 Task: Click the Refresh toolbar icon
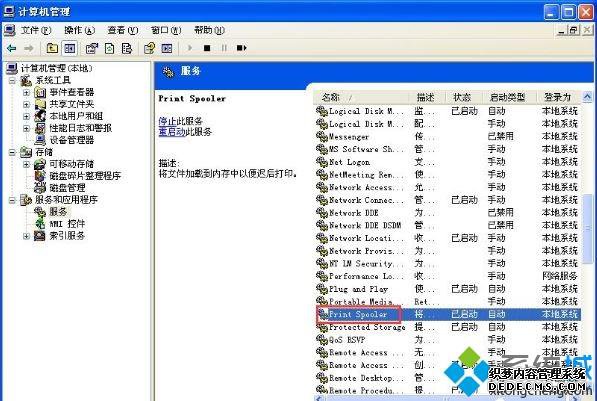[110, 48]
